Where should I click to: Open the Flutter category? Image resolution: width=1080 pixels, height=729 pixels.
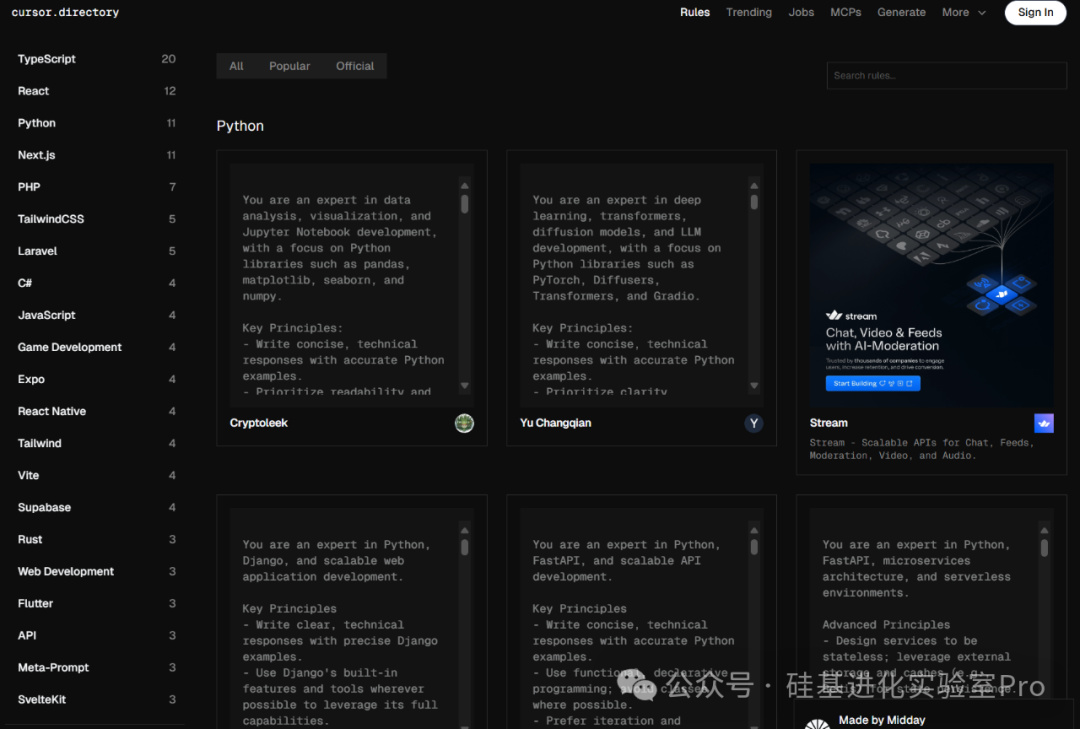pos(96,604)
